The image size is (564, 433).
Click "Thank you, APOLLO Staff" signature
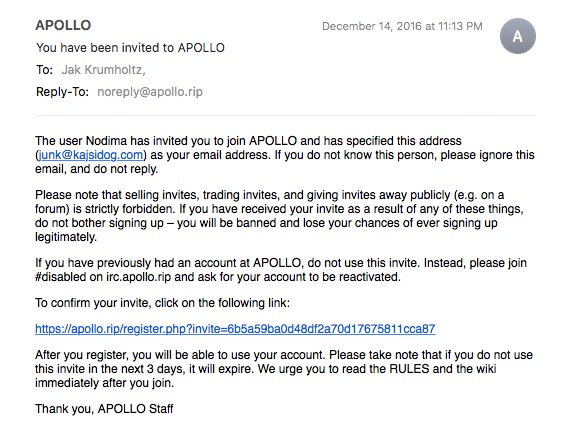[104, 409]
